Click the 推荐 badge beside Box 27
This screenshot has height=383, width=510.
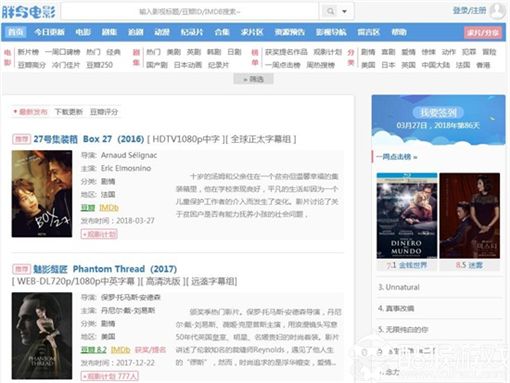pyautogui.click(x=21, y=139)
